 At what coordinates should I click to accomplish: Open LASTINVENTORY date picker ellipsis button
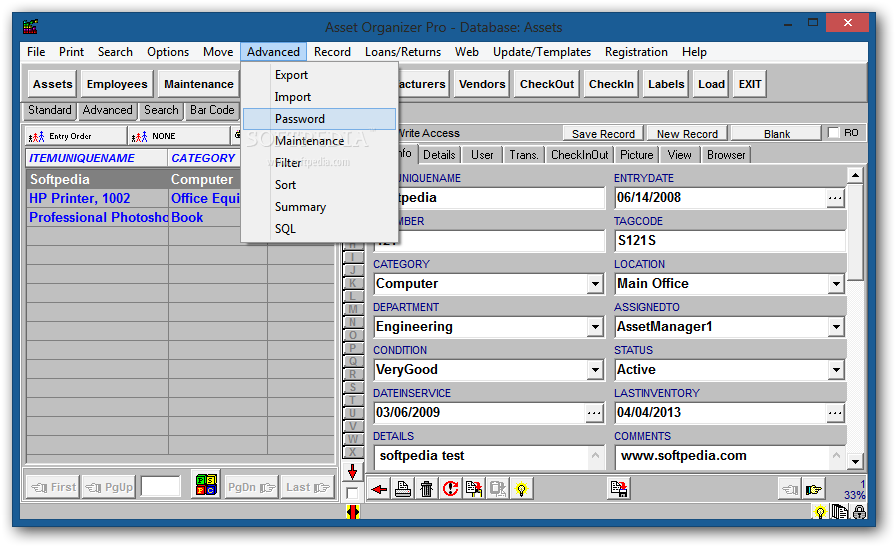pyautogui.click(x=835, y=413)
